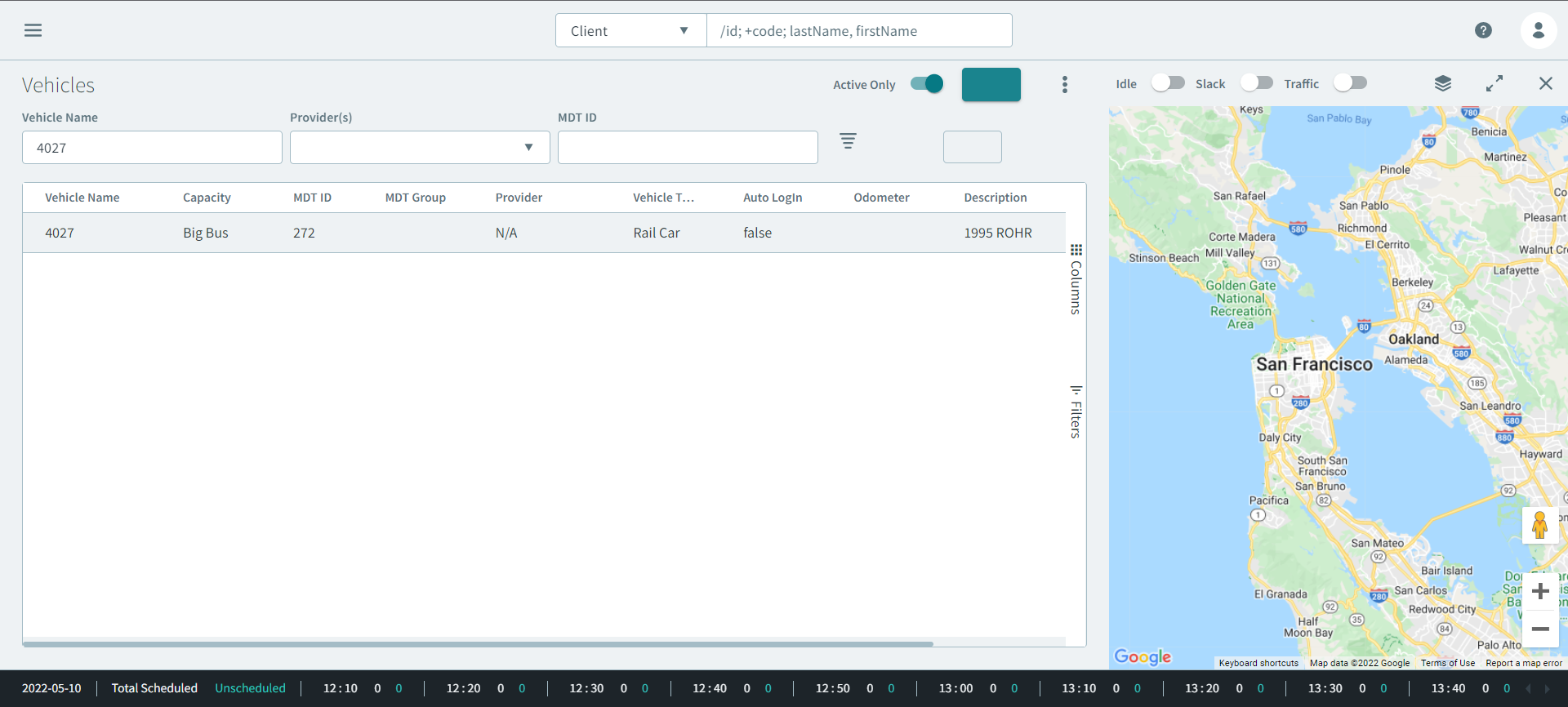Enable the Idle toggle
Image resolution: width=1568 pixels, height=707 pixels.
pos(1168,83)
